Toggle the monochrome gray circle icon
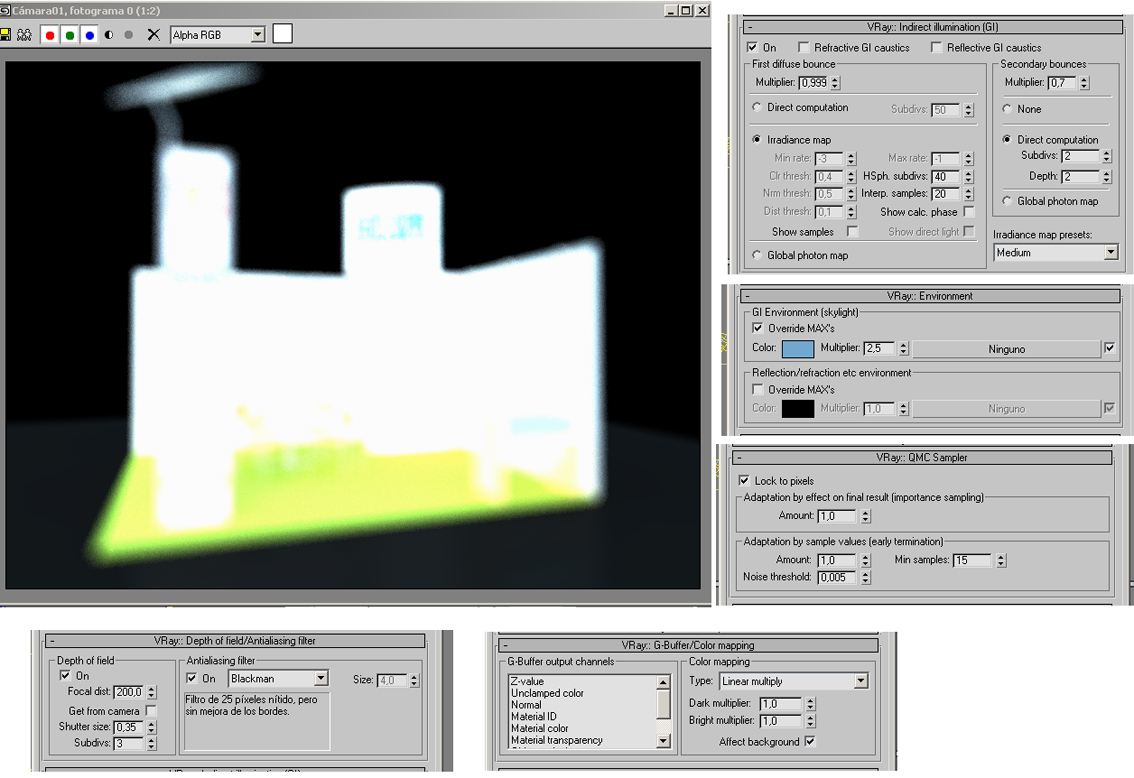The image size is (1134, 778). coord(129,35)
